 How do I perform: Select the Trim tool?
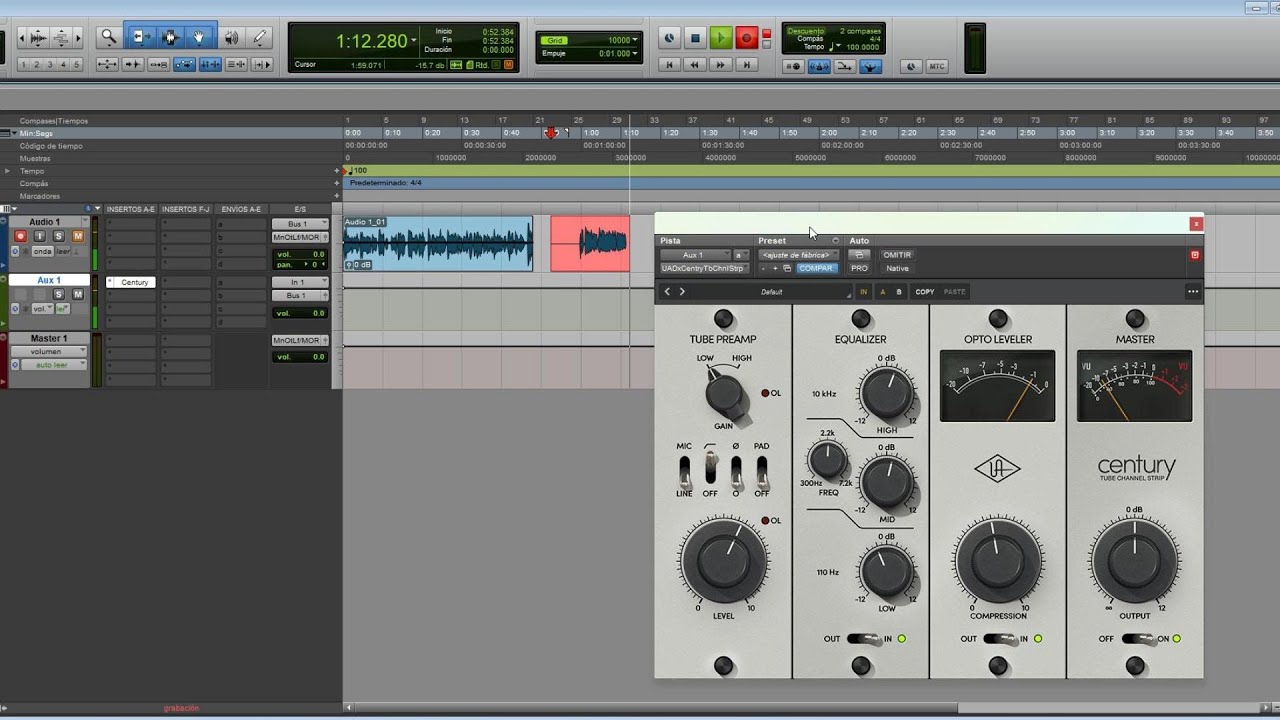pos(140,38)
